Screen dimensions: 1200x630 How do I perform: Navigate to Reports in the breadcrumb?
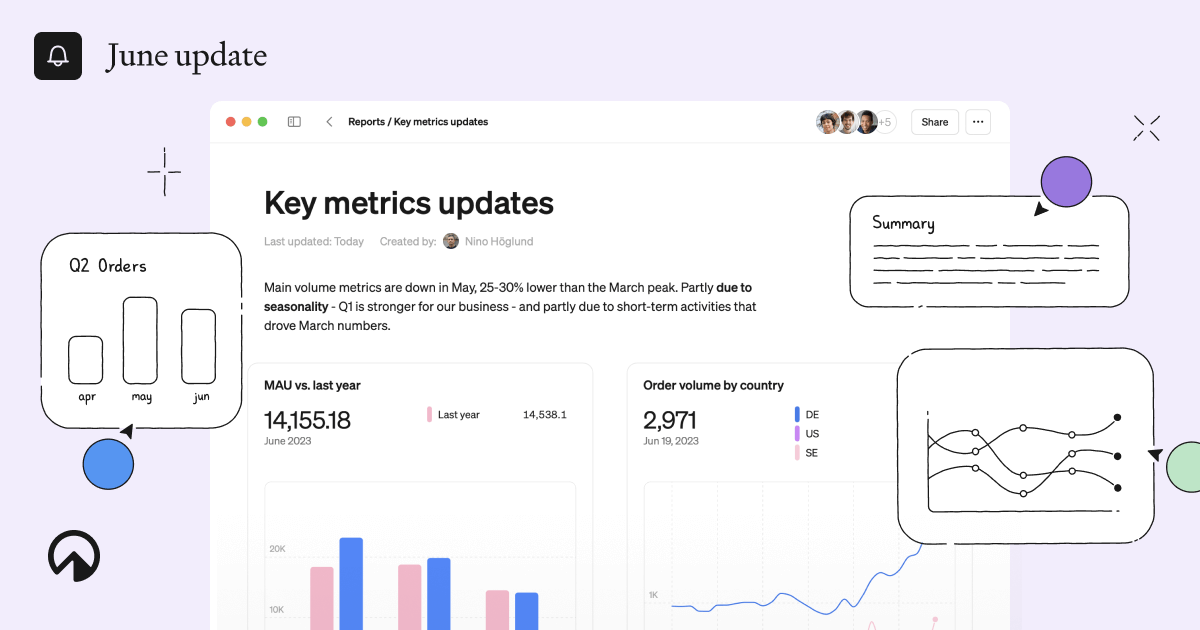(366, 122)
